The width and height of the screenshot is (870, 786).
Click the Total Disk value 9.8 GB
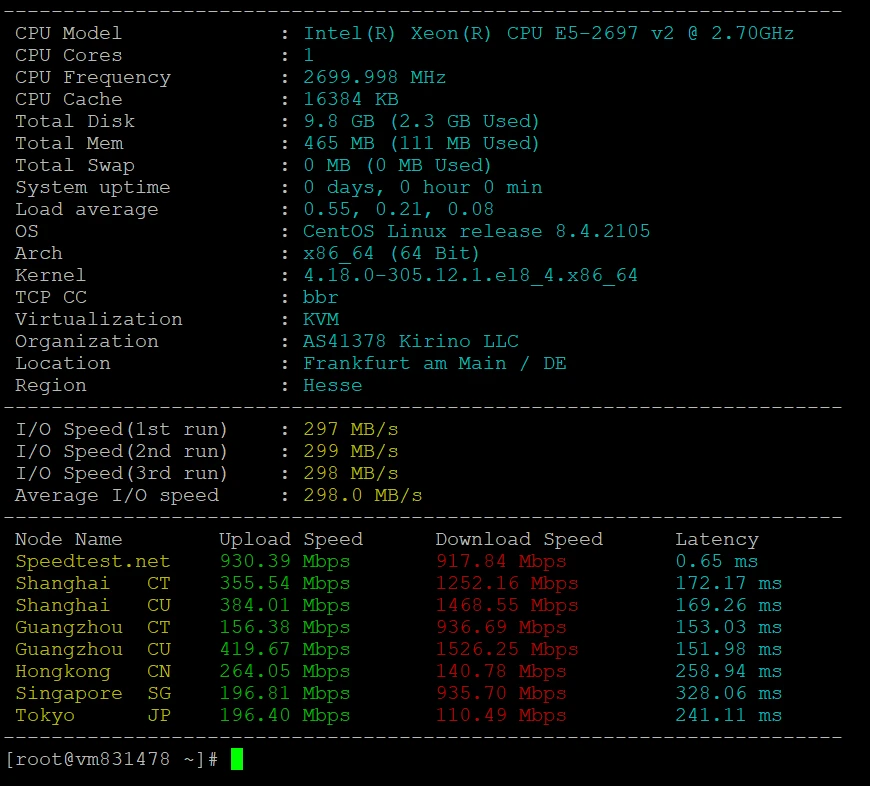421,121
